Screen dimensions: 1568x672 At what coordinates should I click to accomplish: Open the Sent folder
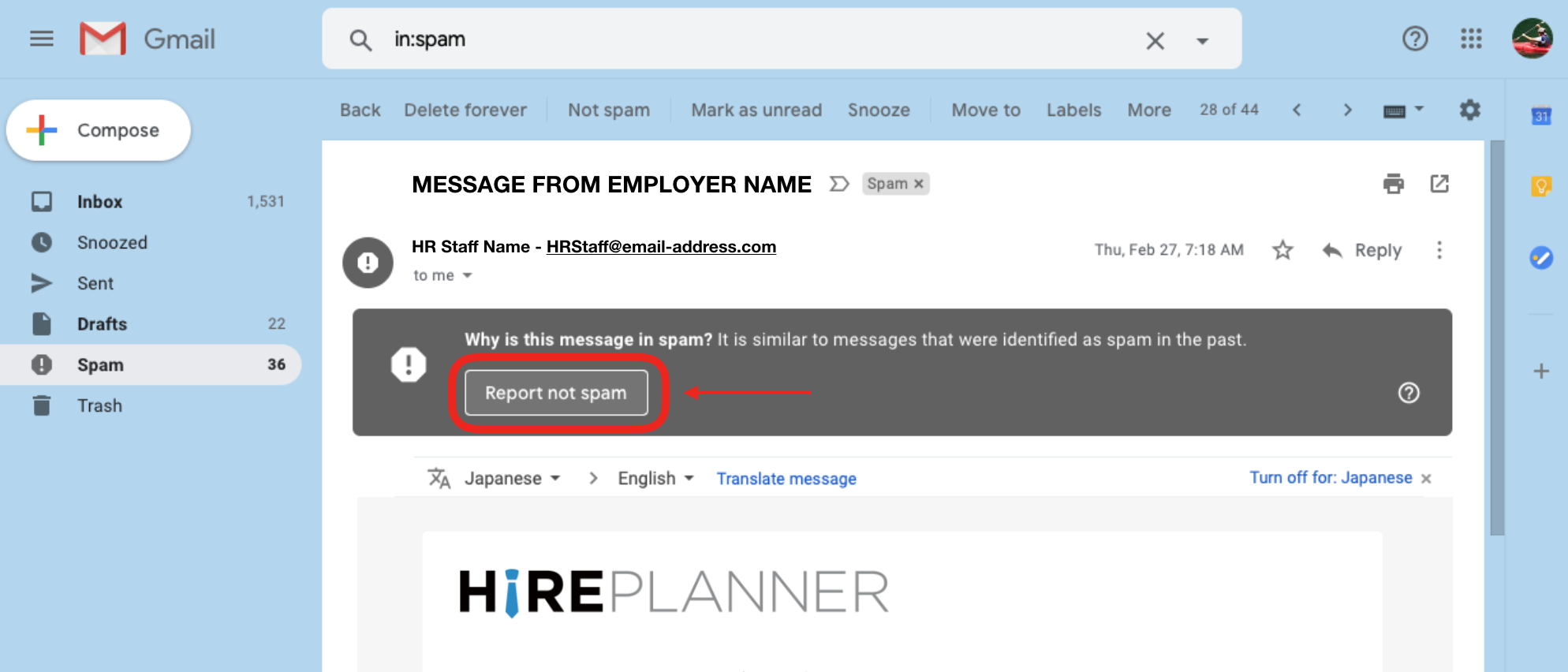(150, 283)
